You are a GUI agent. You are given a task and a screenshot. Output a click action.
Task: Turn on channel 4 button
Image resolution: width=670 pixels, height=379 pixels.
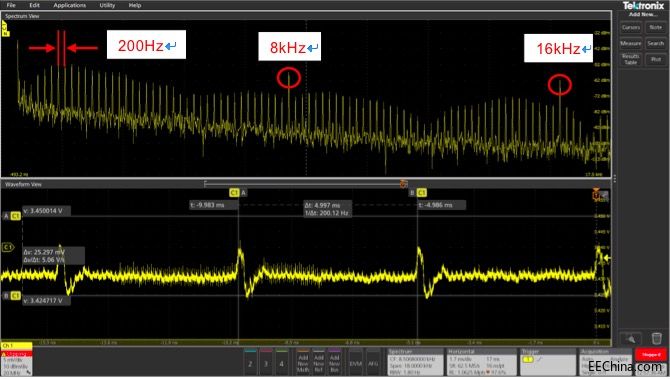(281, 363)
